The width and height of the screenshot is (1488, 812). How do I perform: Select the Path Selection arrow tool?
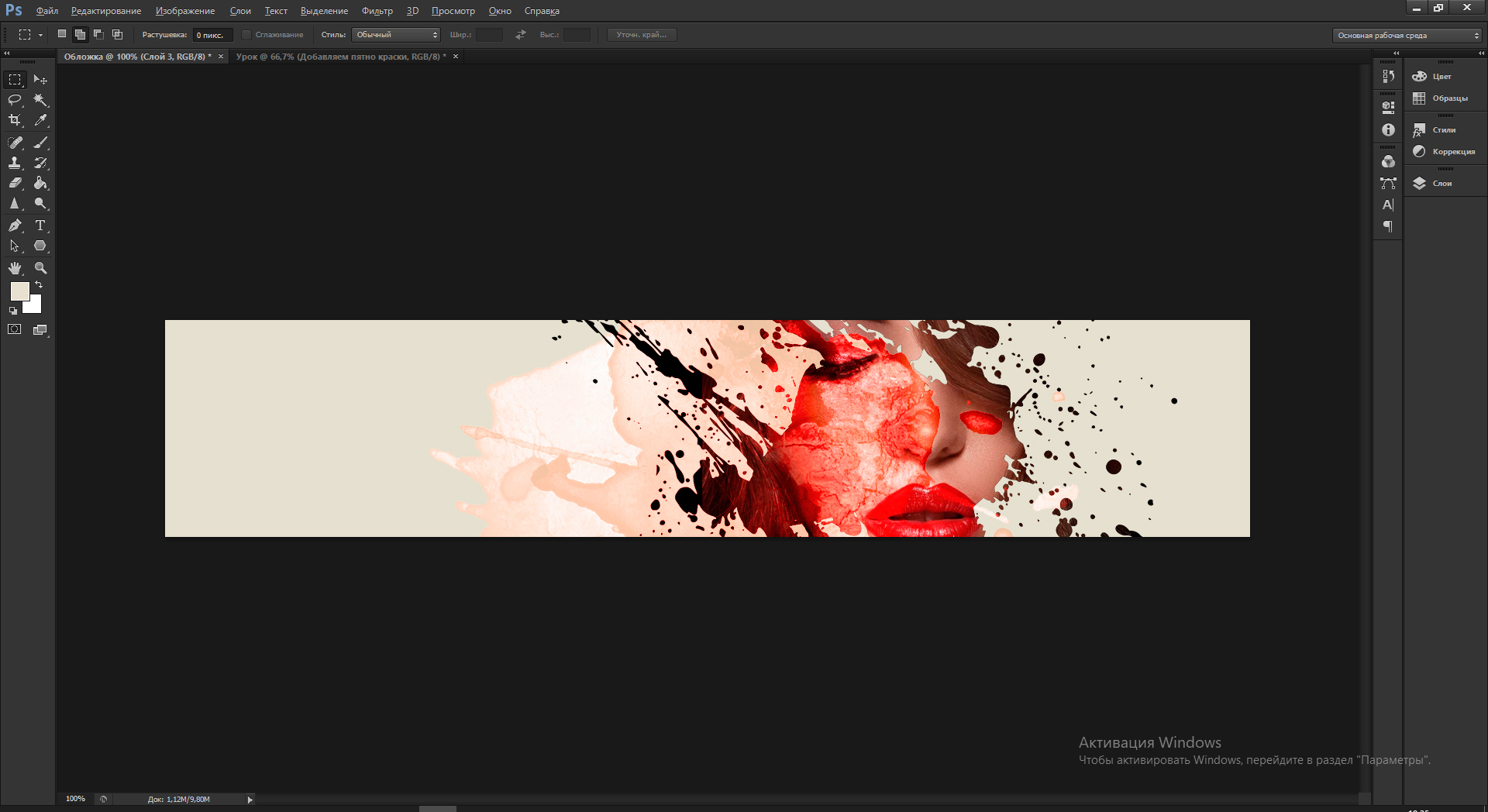[x=15, y=246]
